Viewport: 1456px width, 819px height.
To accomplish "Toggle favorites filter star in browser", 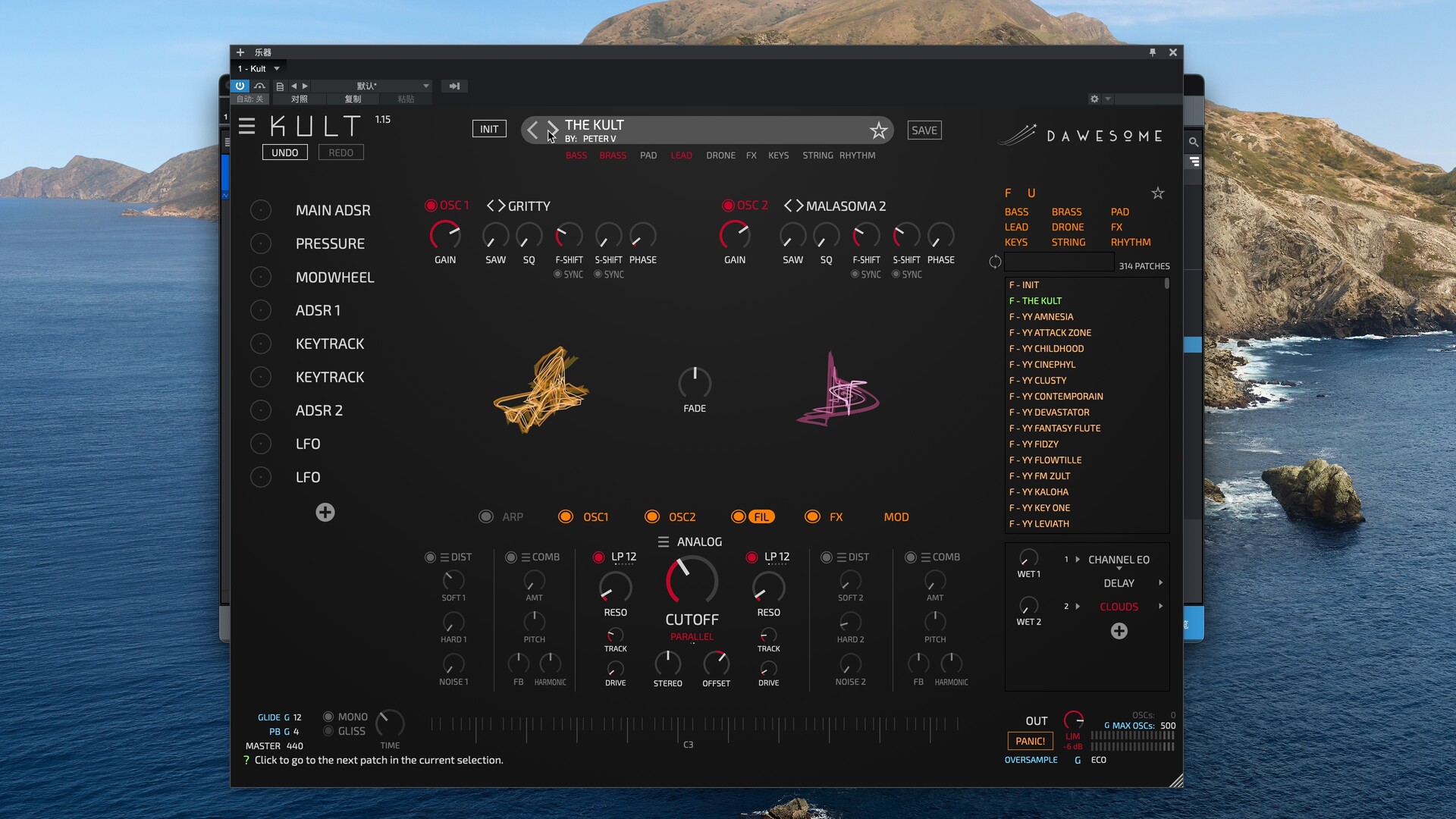I will 1157,193.
